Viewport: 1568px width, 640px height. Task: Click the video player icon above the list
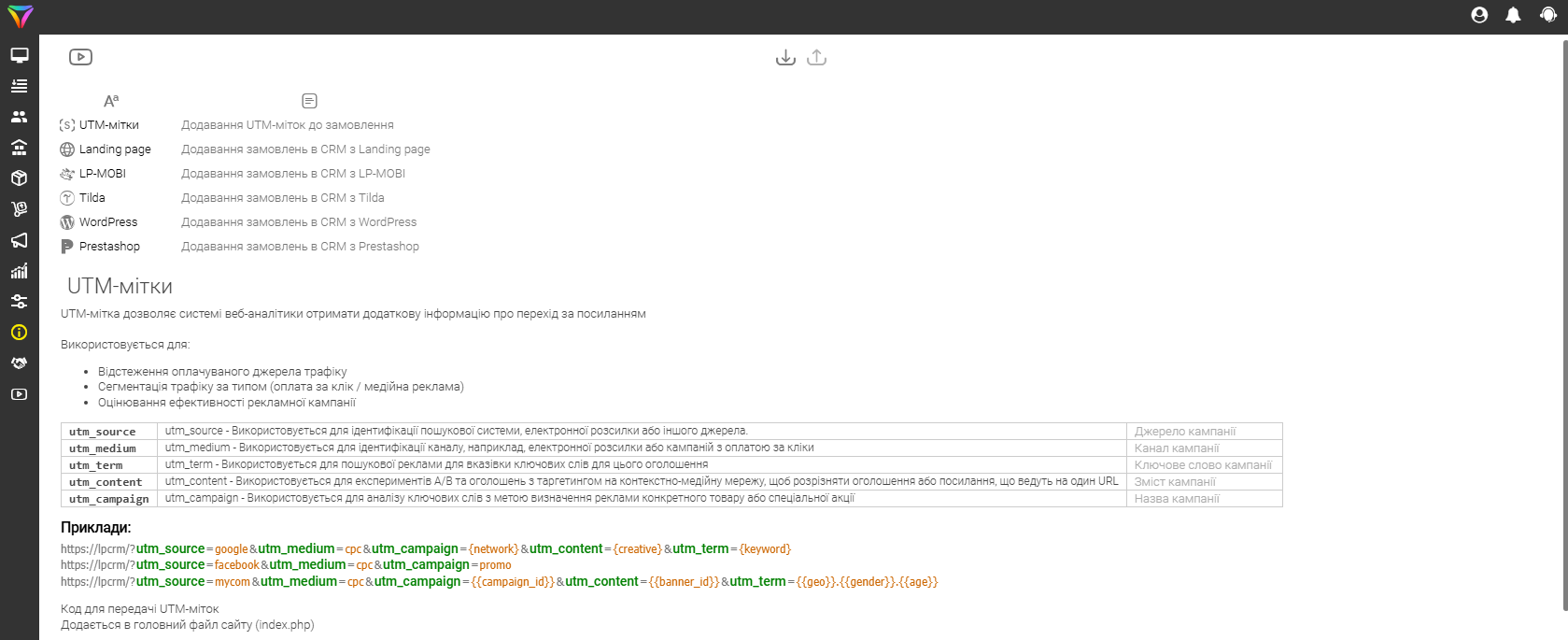click(80, 57)
